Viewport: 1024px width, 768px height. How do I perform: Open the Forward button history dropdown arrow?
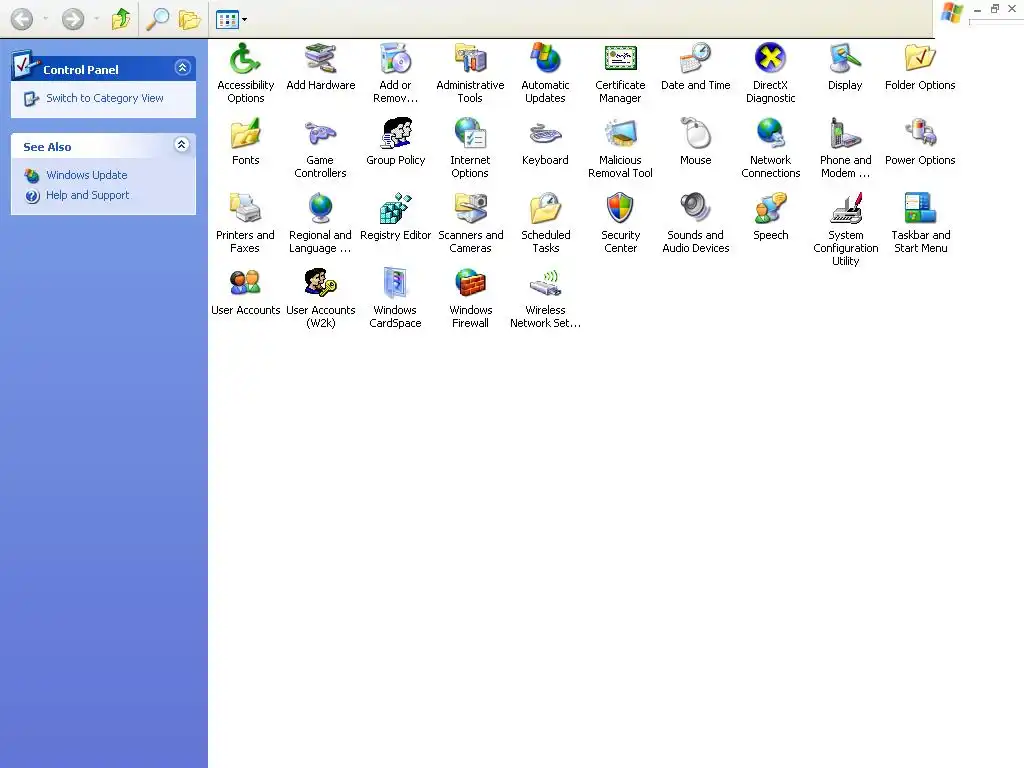click(96, 19)
